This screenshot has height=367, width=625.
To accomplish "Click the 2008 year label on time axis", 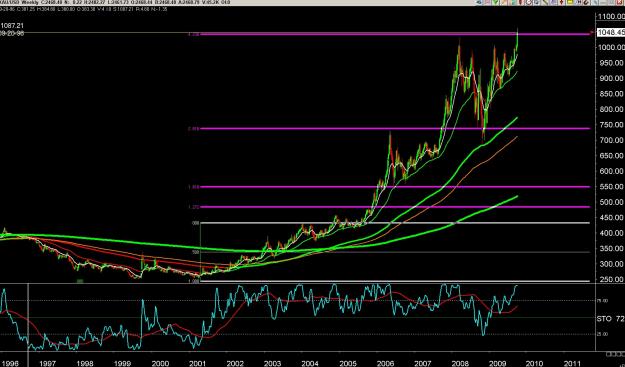I will tap(460, 363).
